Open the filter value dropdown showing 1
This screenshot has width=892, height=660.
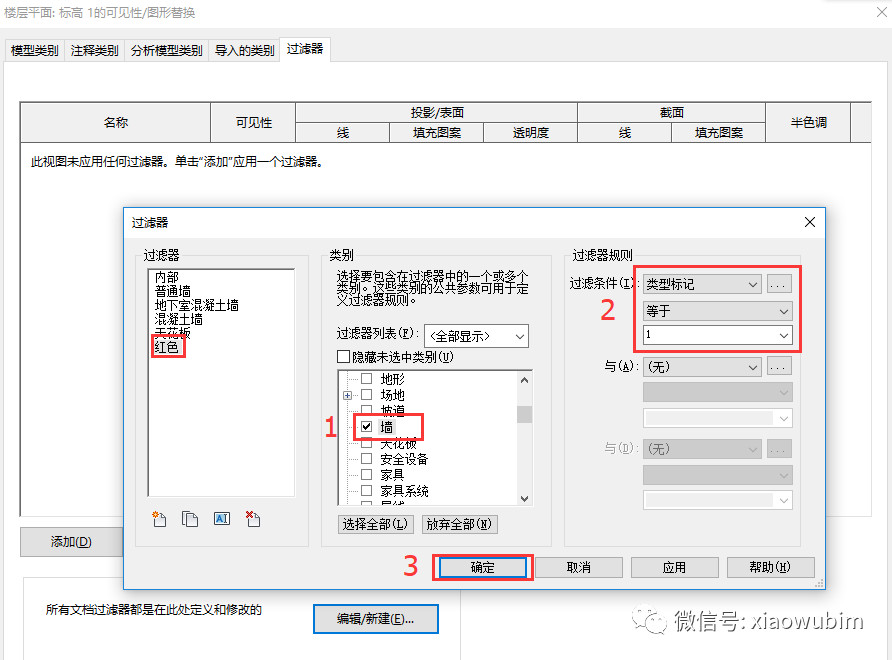(718, 335)
